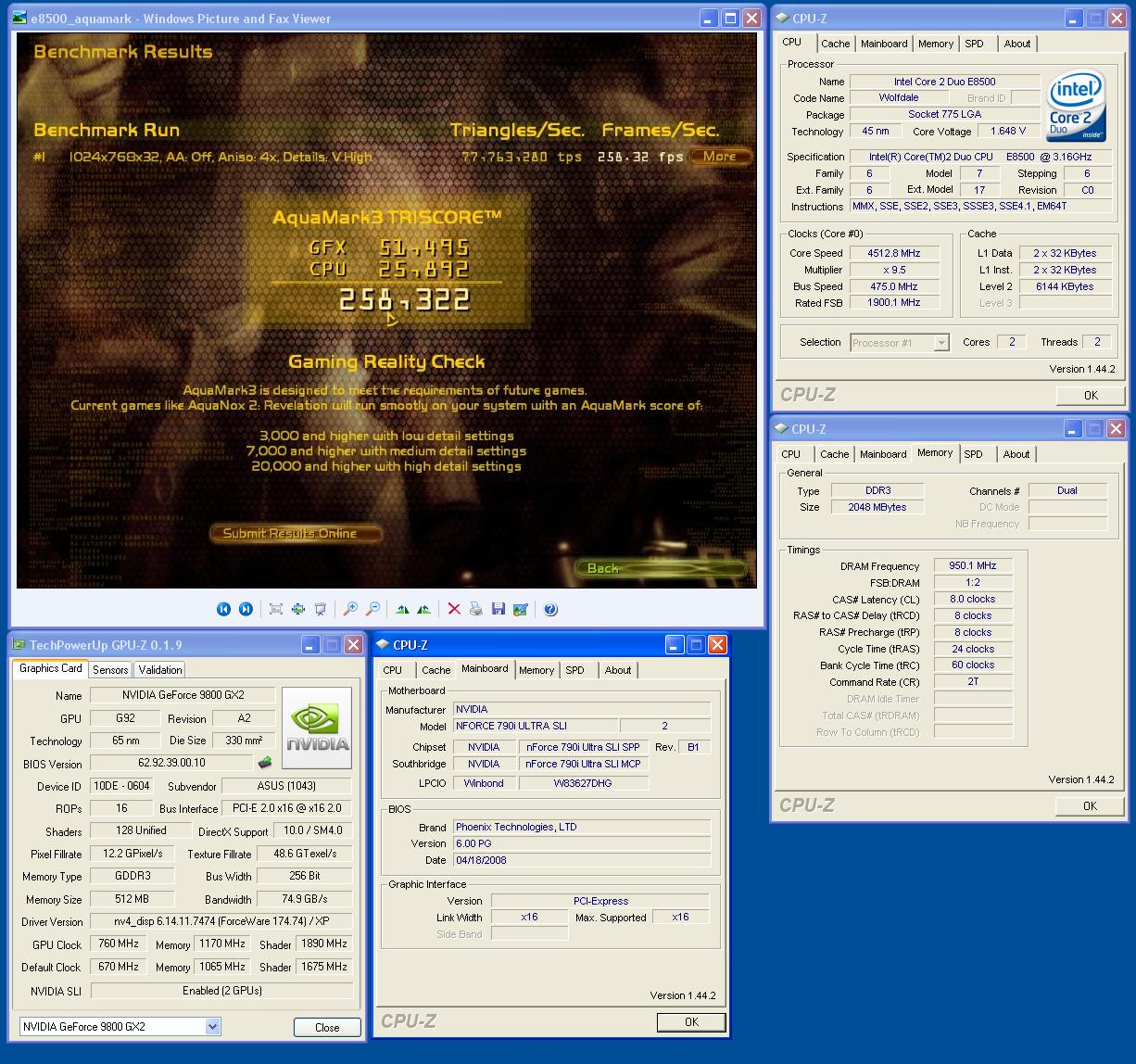Click the motherboard Model field NFORCE 790i ULTRA SLI
Viewport: 1136px width, 1064px height.
click(x=535, y=726)
